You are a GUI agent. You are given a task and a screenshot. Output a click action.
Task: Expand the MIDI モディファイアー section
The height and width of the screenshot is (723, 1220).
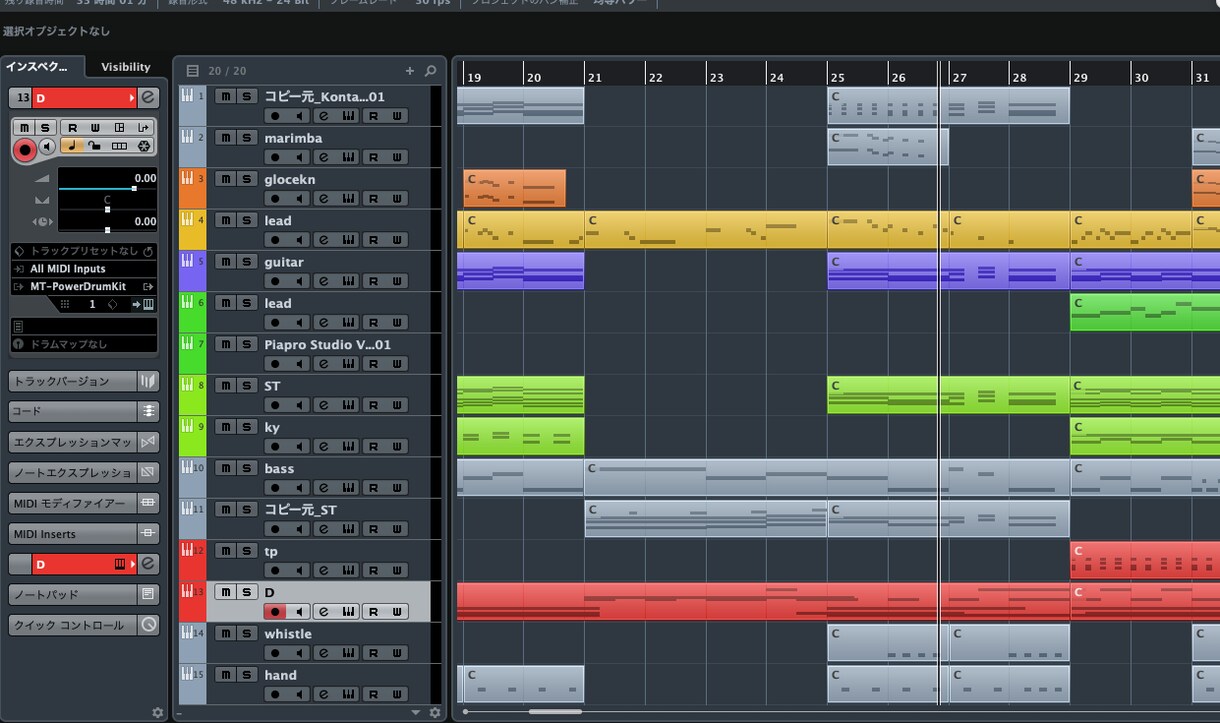point(72,503)
